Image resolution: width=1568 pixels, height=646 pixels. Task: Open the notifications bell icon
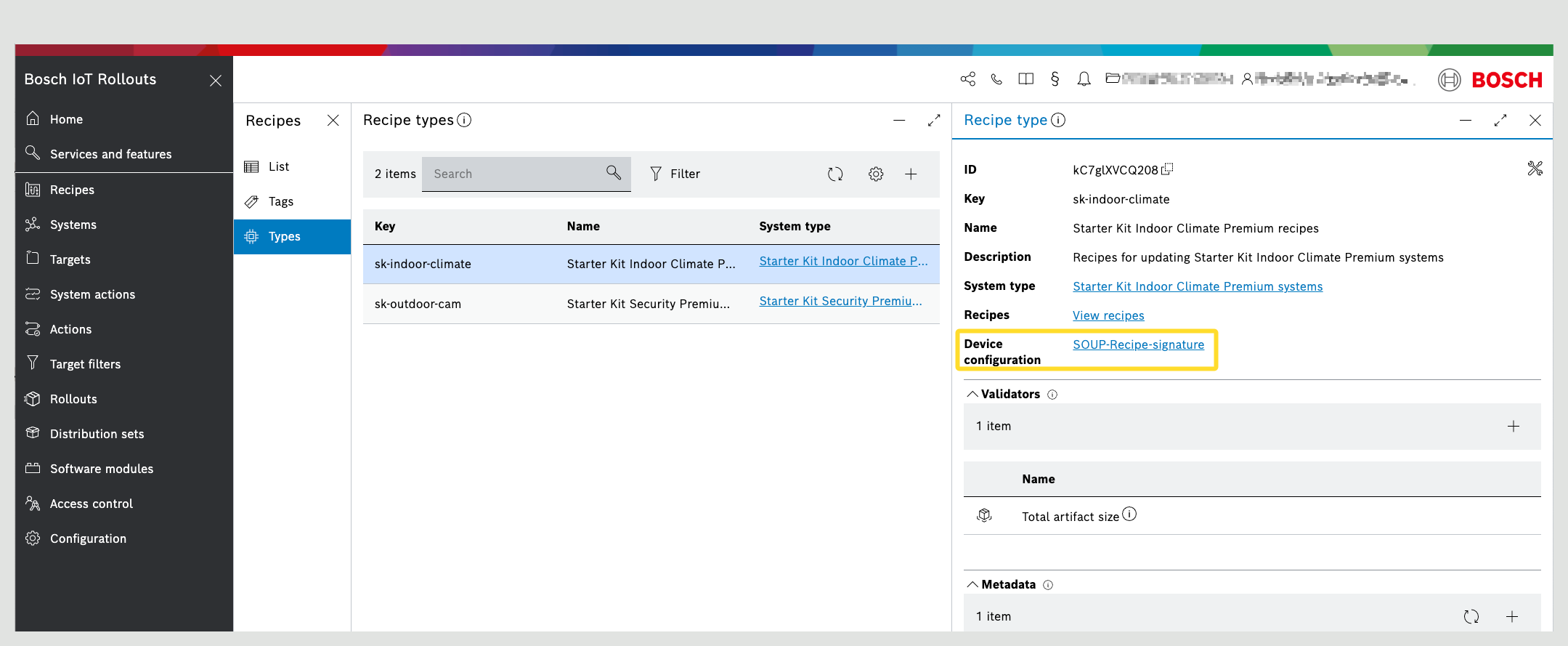(1084, 79)
